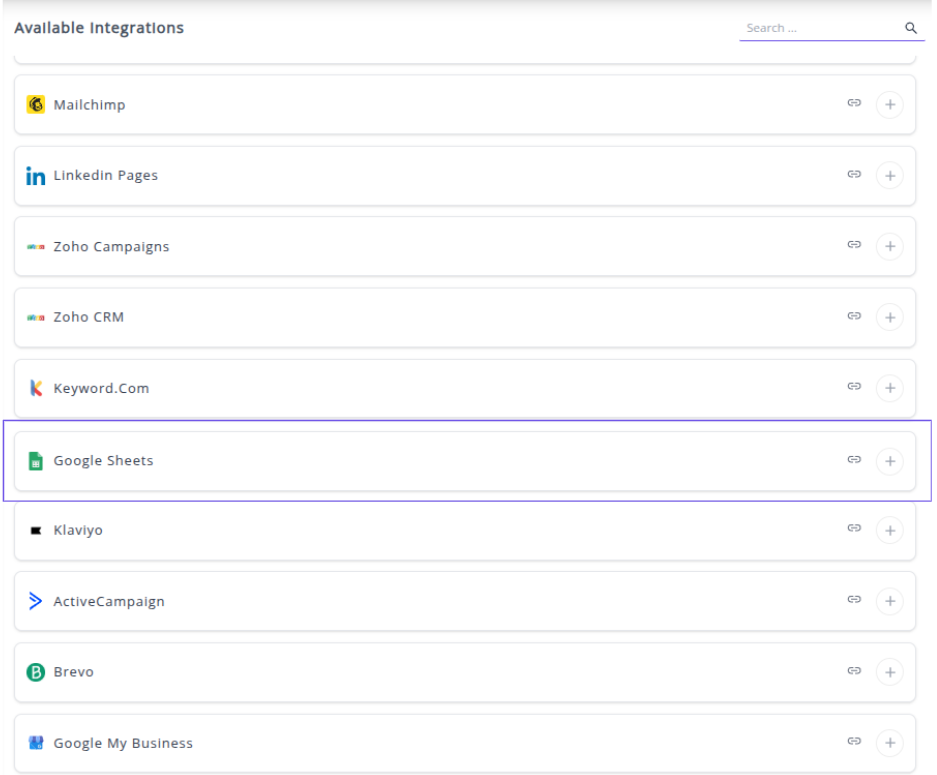
Task: Add the Brevo integration
Action: click(889, 672)
